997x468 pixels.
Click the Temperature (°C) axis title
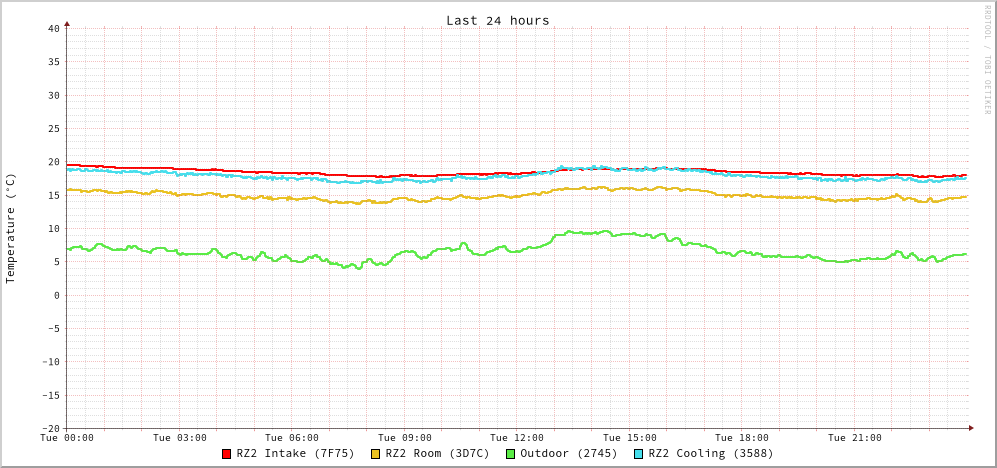pyautogui.click(x=11, y=228)
